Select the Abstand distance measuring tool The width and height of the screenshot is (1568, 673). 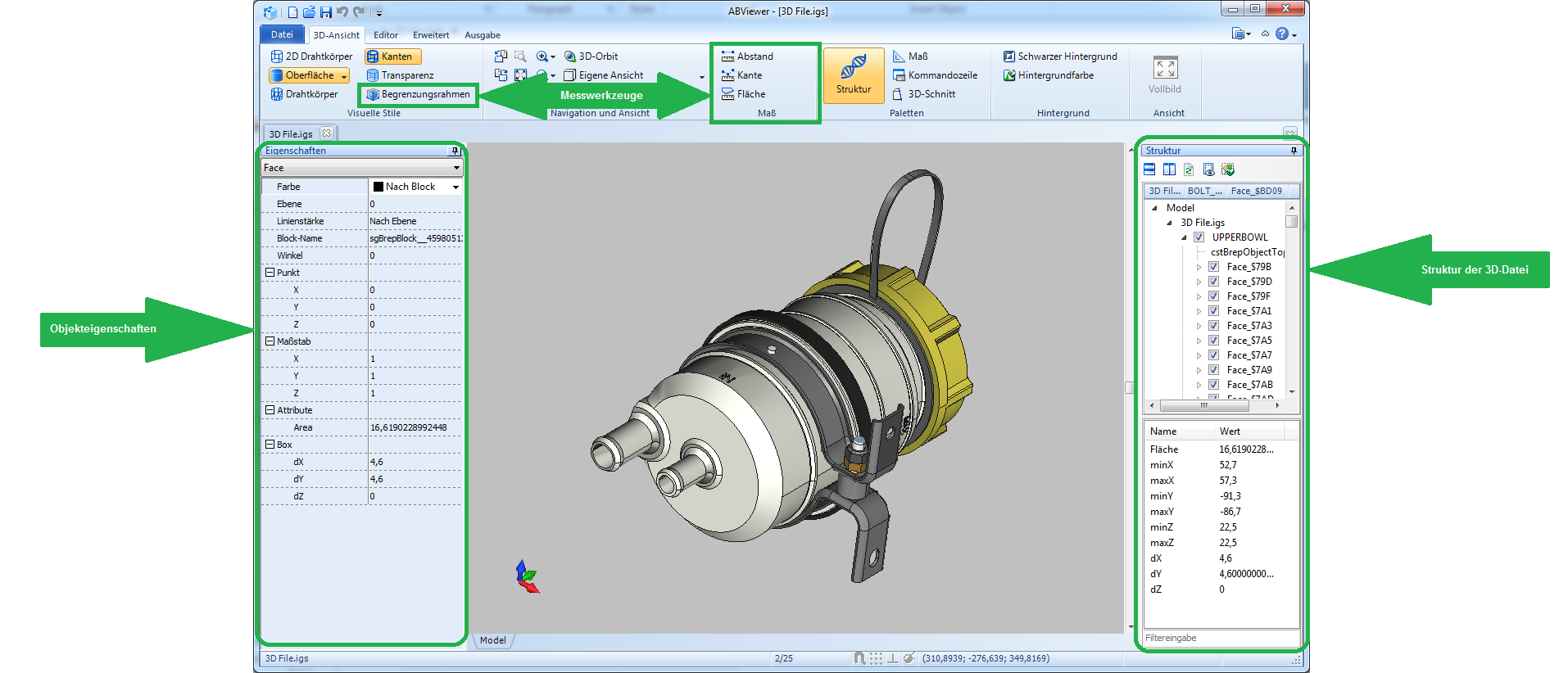[x=747, y=56]
